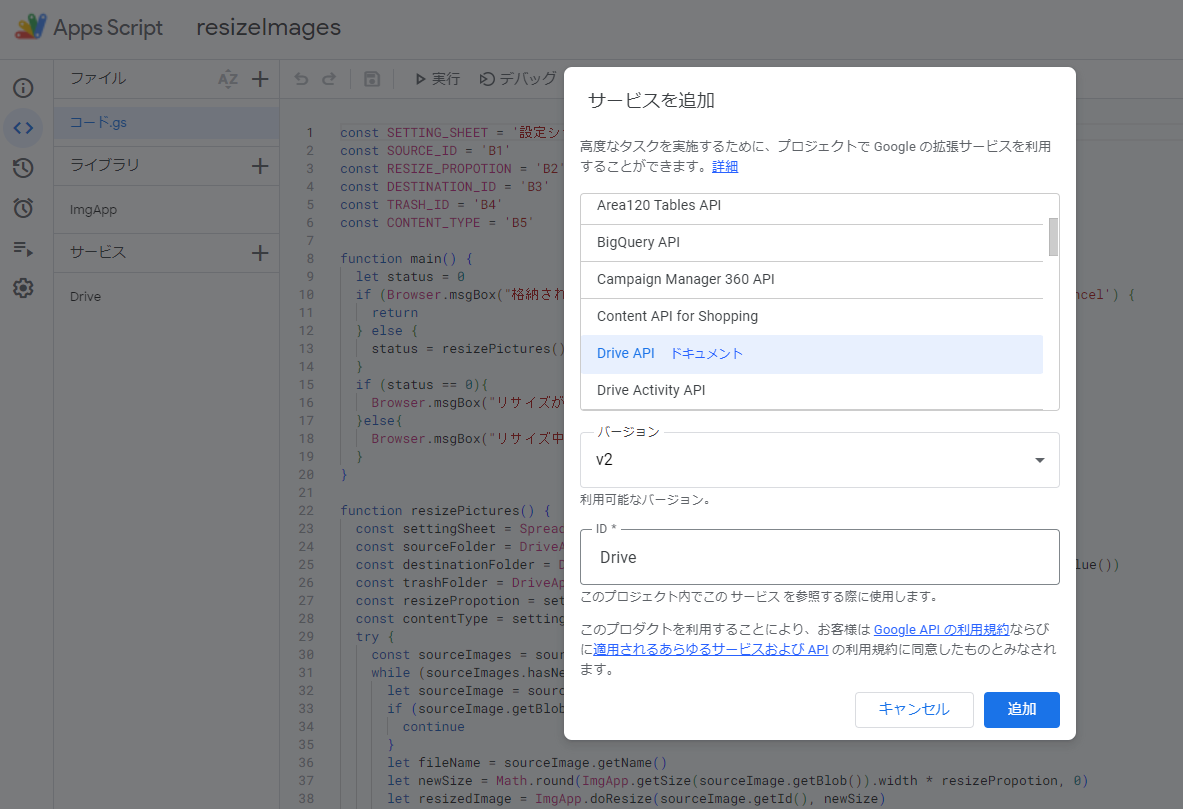Click the 追加 button
The height and width of the screenshot is (809, 1183).
tap(1022, 709)
